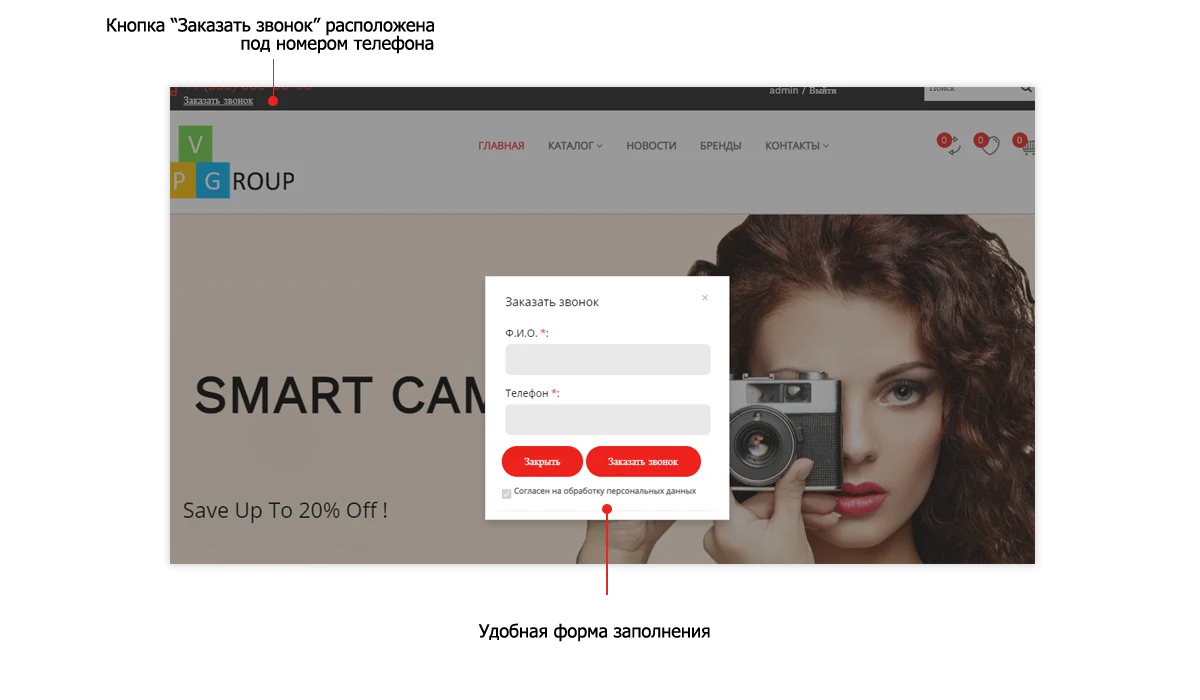The height and width of the screenshot is (700, 1200).
Task: Toggle the personal data consent checkbox
Action: (507, 494)
